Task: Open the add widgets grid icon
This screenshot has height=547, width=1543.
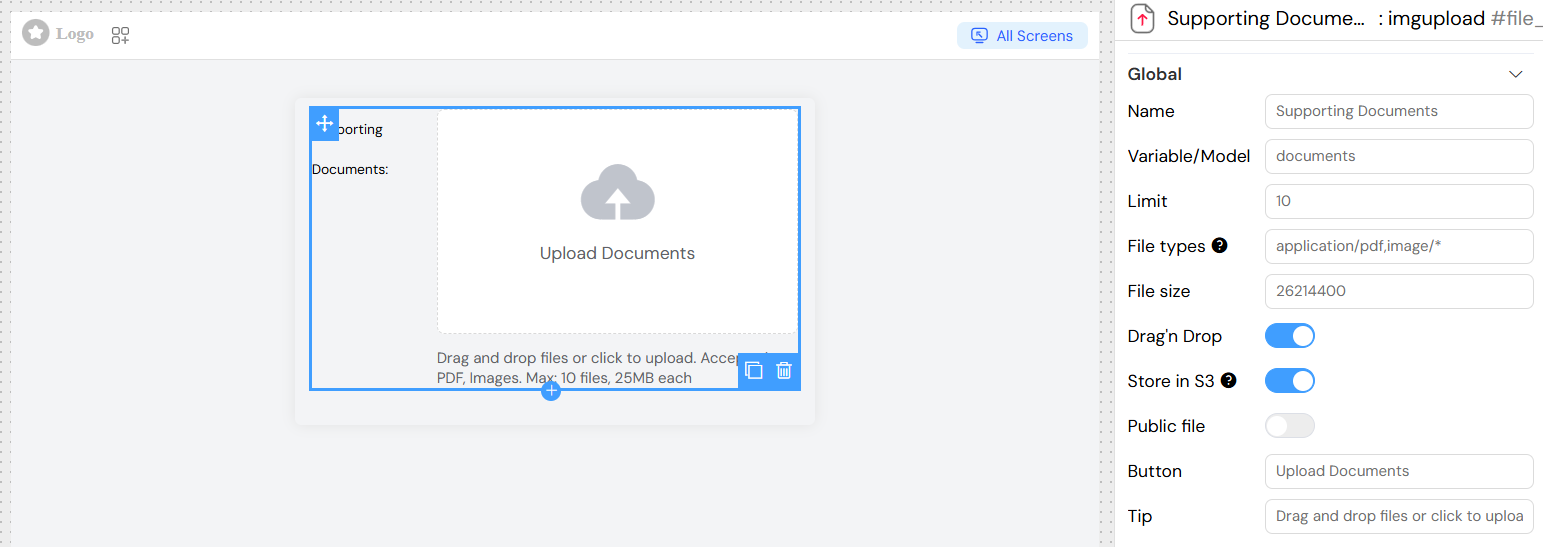Action: tap(120, 36)
